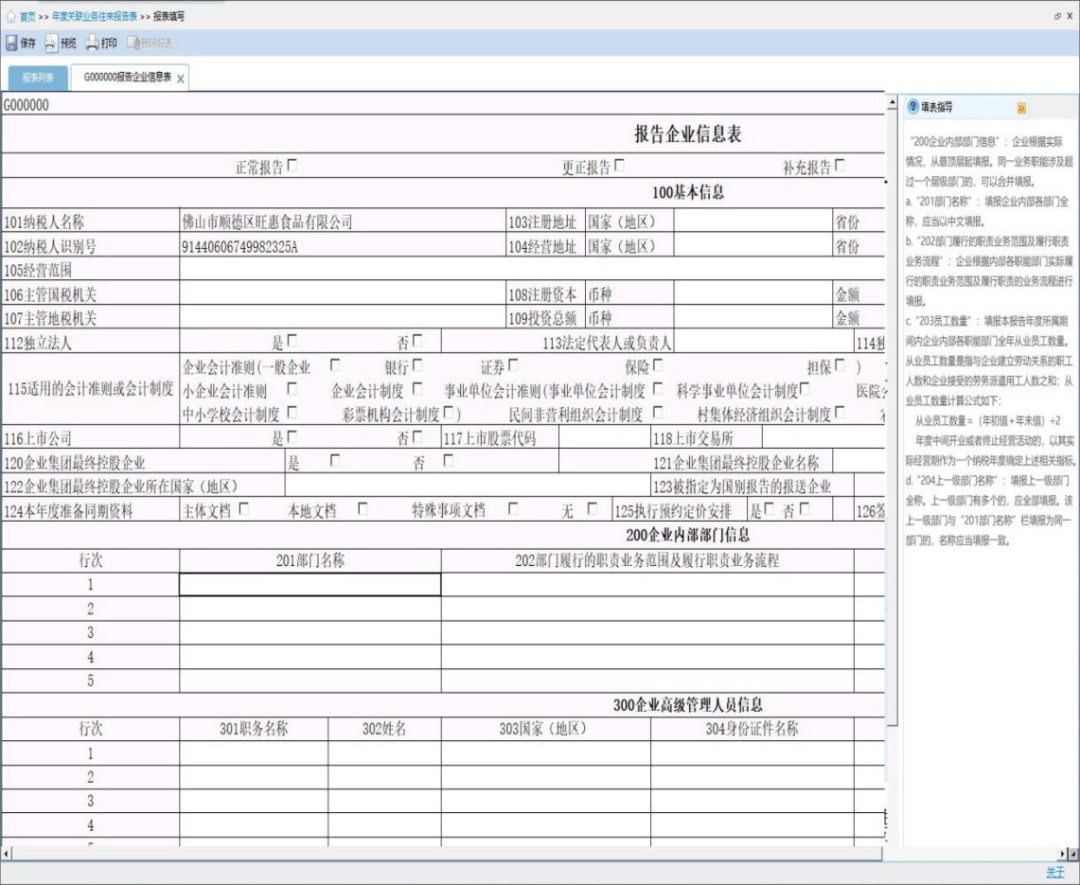The height and width of the screenshot is (885, 1080).
Task: Click the 108注册资本 币种 field
Action: click(753, 294)
